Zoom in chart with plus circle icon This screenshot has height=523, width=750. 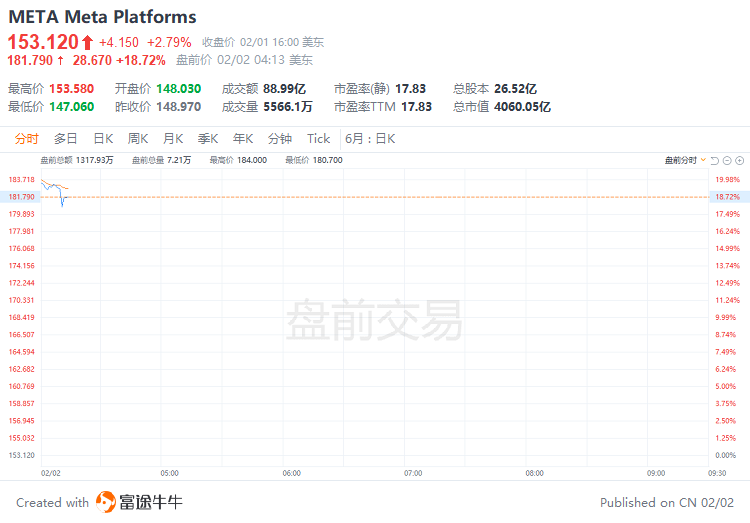pos(739,160)
